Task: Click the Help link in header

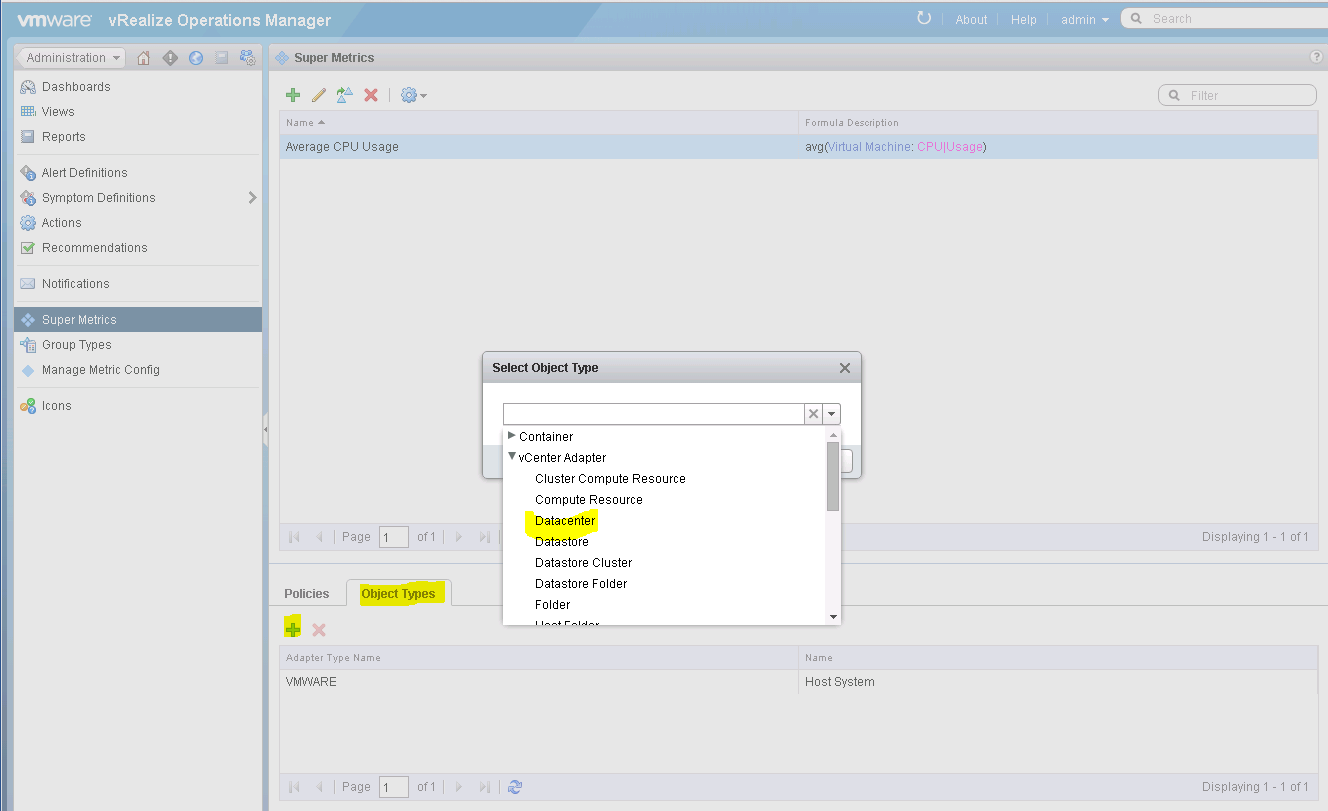Action: pyautogui.click(x=1023, y=19)
